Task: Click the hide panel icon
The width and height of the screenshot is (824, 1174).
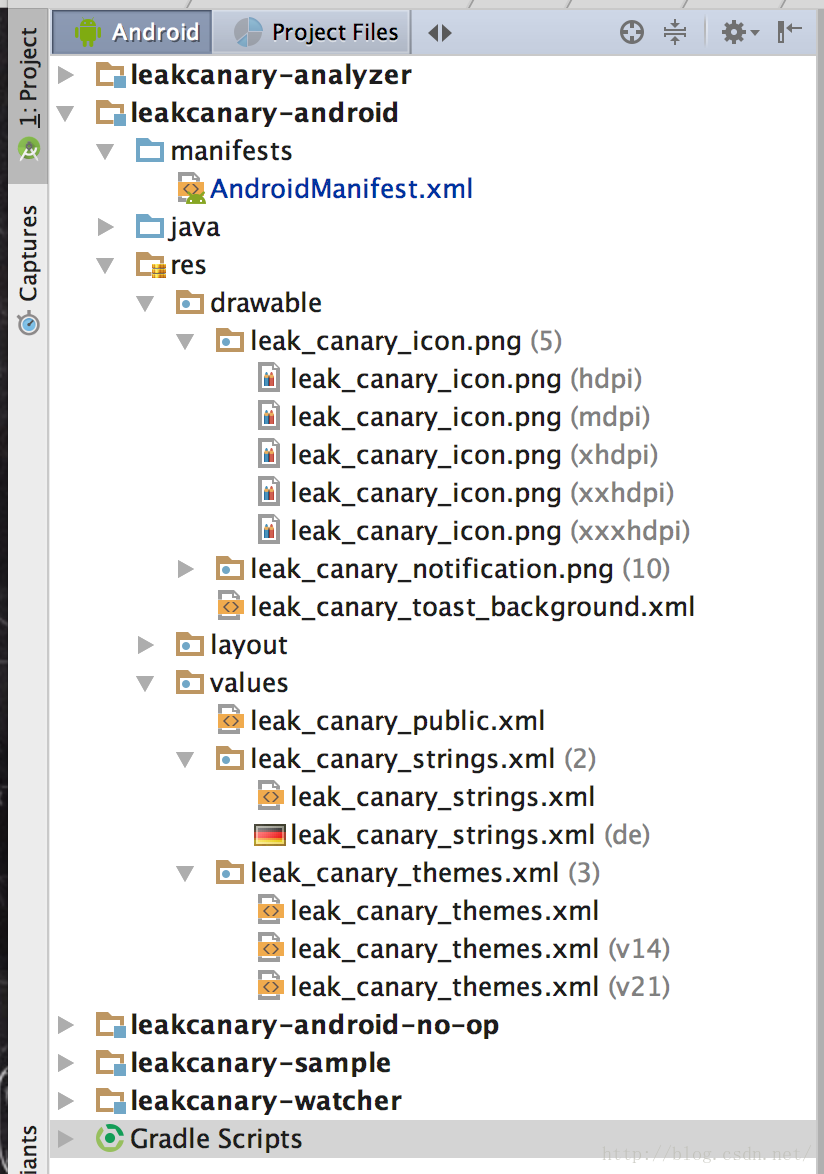Action: click(x=790, y=32)
